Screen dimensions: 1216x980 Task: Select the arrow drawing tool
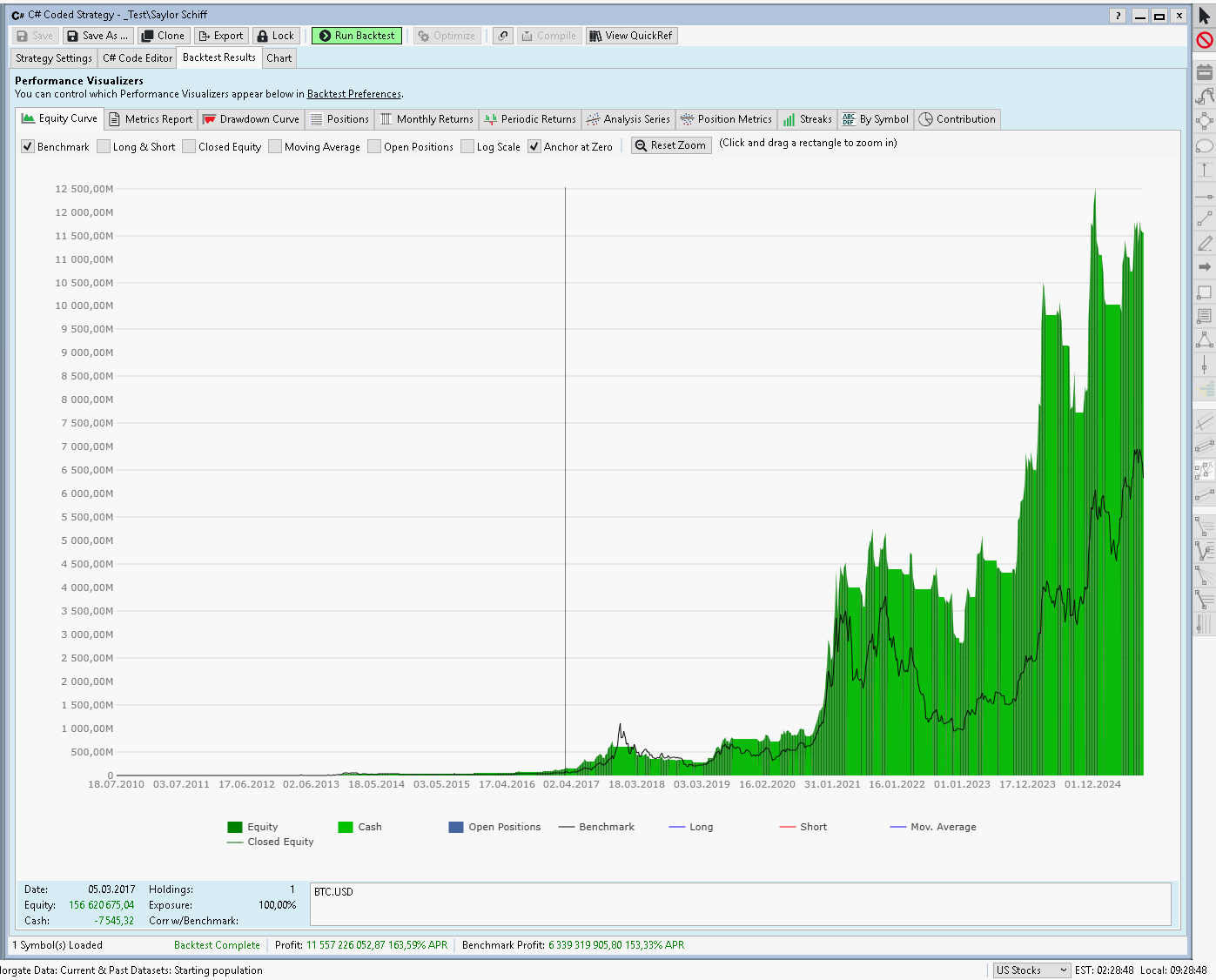(x=1205, y=267)
